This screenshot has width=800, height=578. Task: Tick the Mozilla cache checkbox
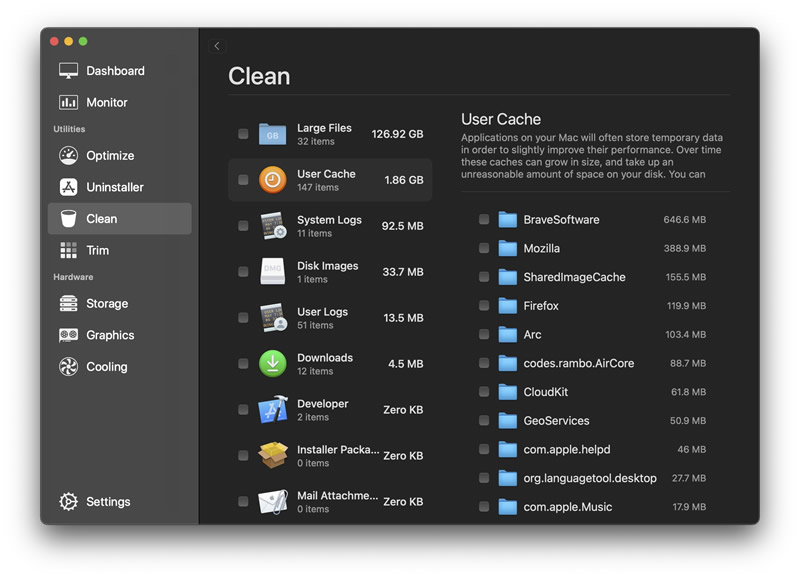coord(484,248)
